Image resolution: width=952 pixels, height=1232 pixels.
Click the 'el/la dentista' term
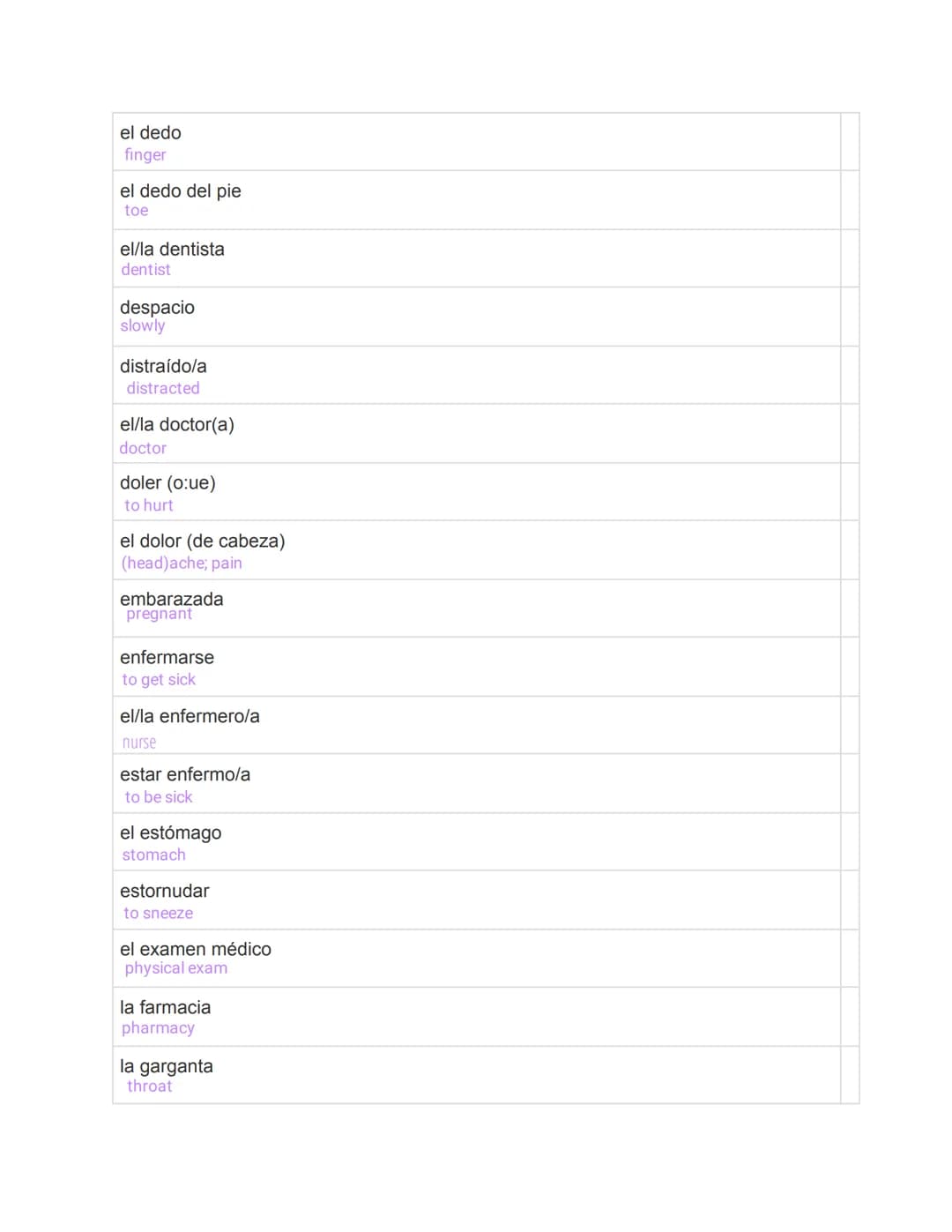pyautogui.click(x=172, y=250)
